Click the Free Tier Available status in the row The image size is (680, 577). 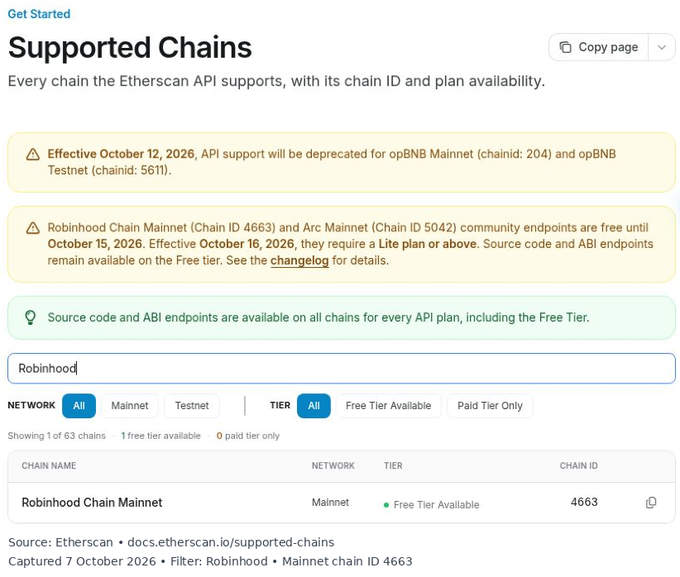pos(432,505)
